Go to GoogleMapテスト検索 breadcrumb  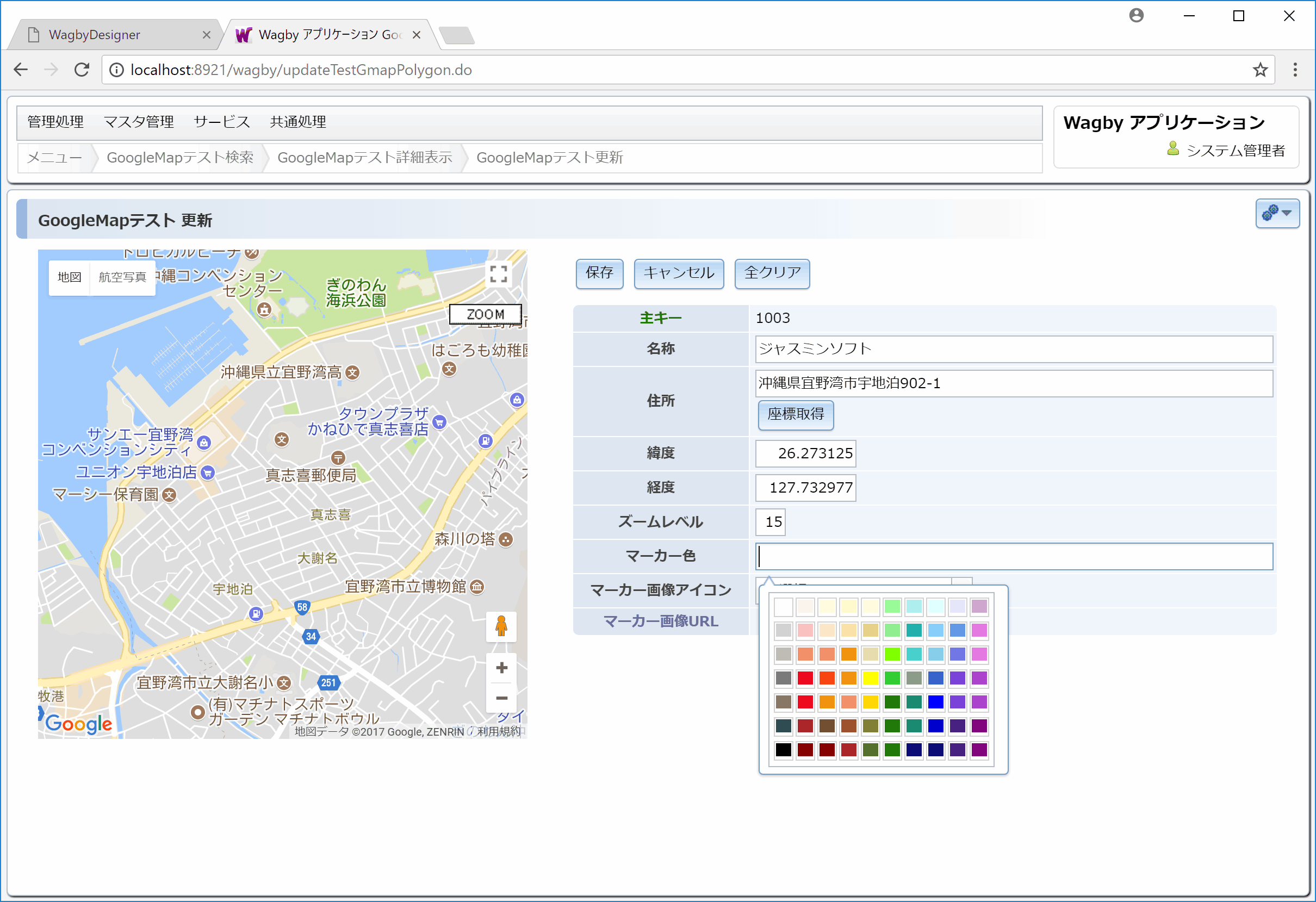[180, 158]
